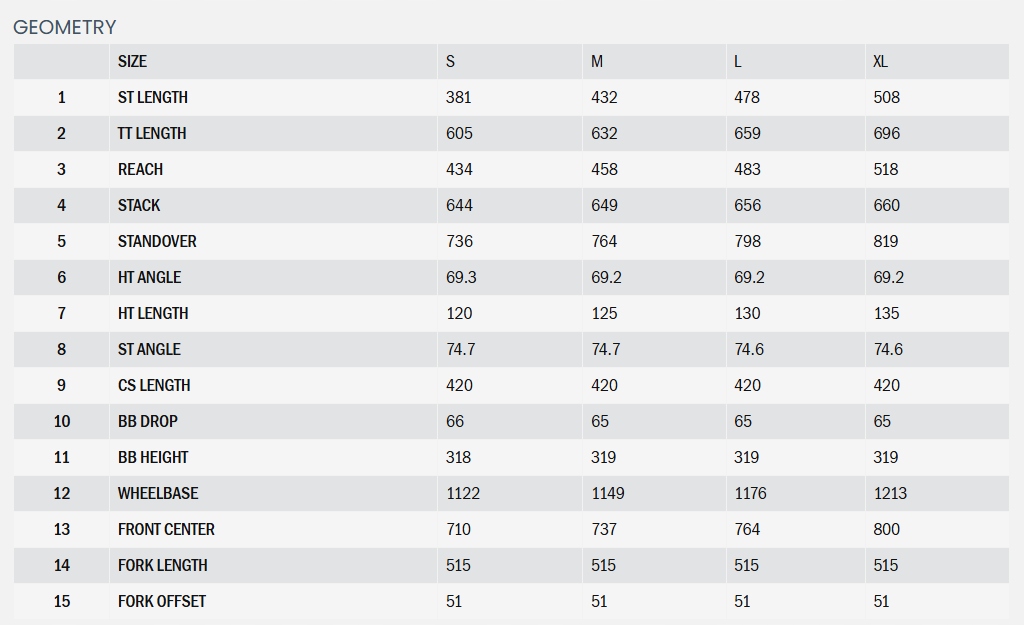Select the REACH row label

140,169
